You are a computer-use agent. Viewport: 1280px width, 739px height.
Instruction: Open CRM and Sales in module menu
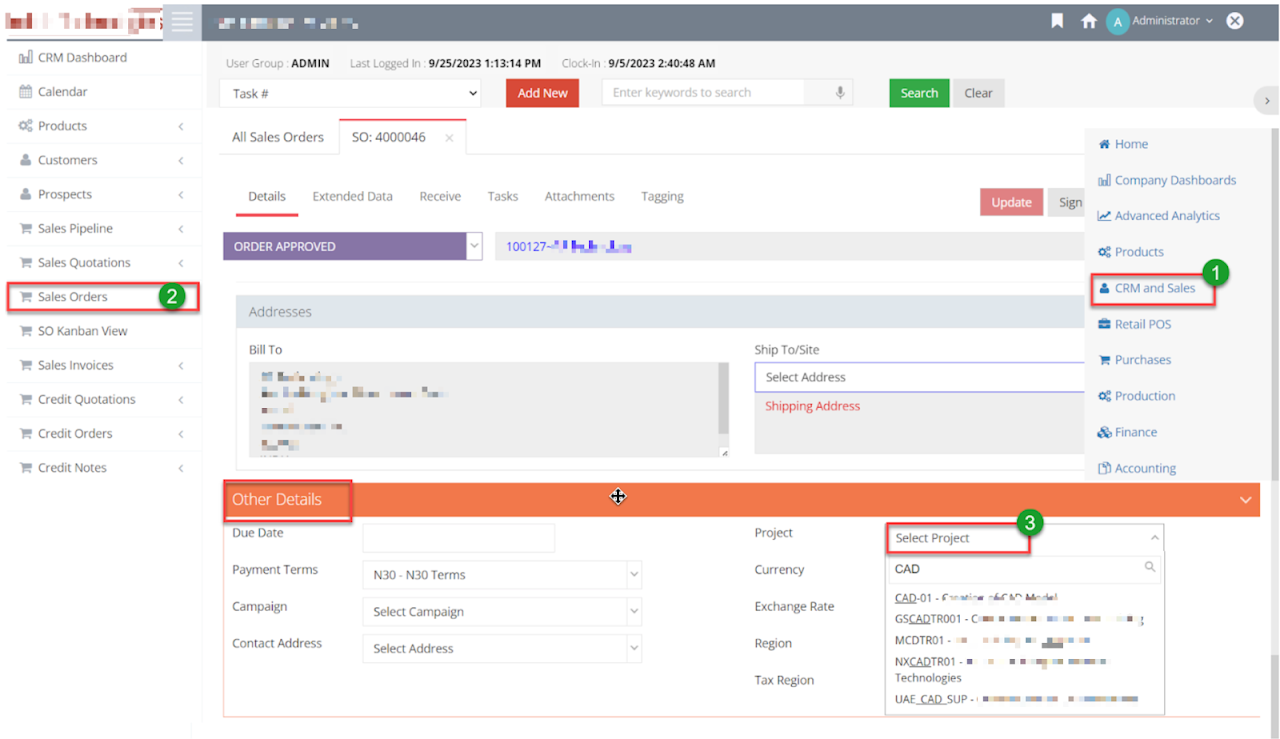click(x=1154, y=288)
